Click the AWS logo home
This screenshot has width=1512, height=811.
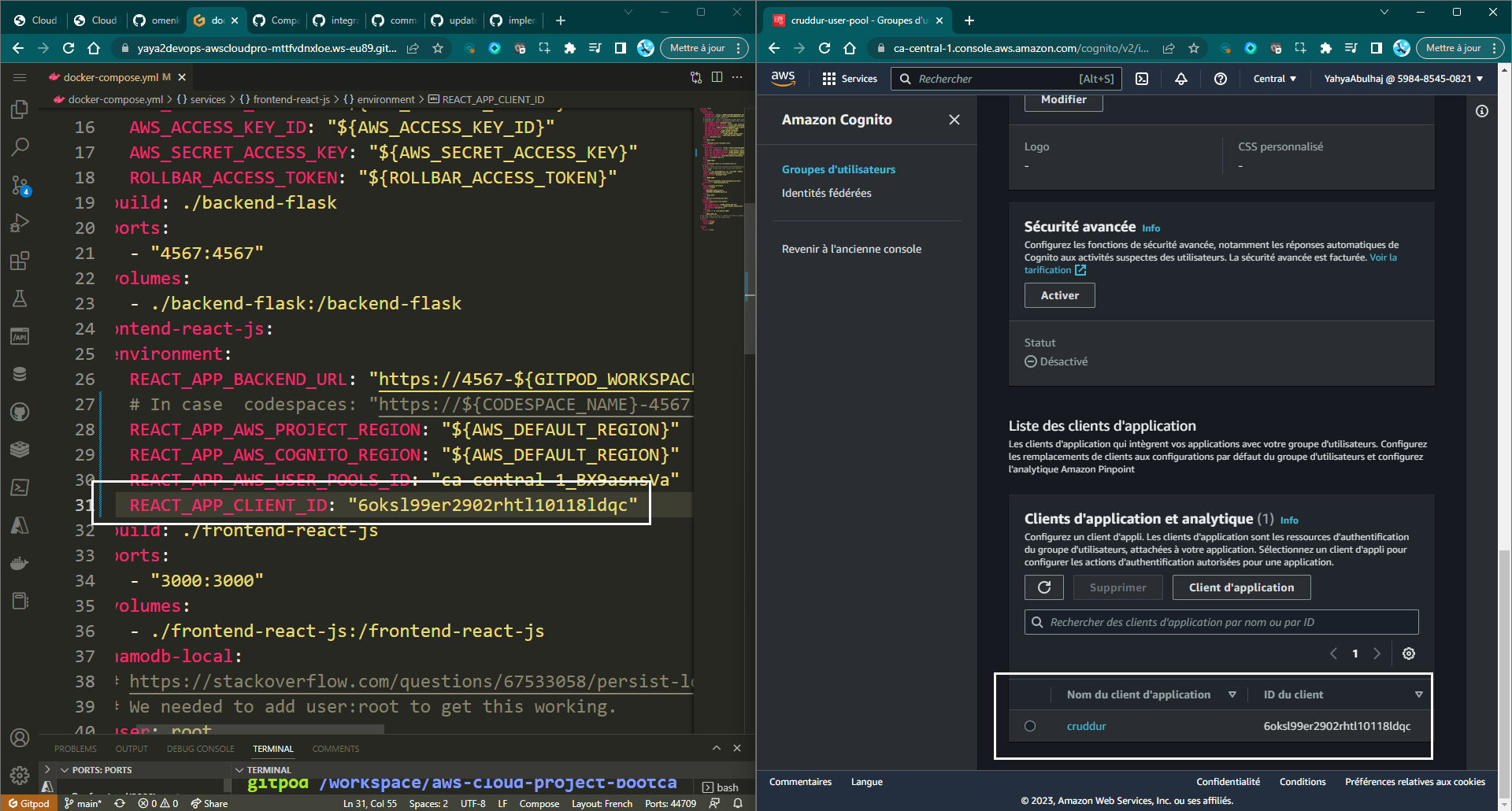(783, 79)
